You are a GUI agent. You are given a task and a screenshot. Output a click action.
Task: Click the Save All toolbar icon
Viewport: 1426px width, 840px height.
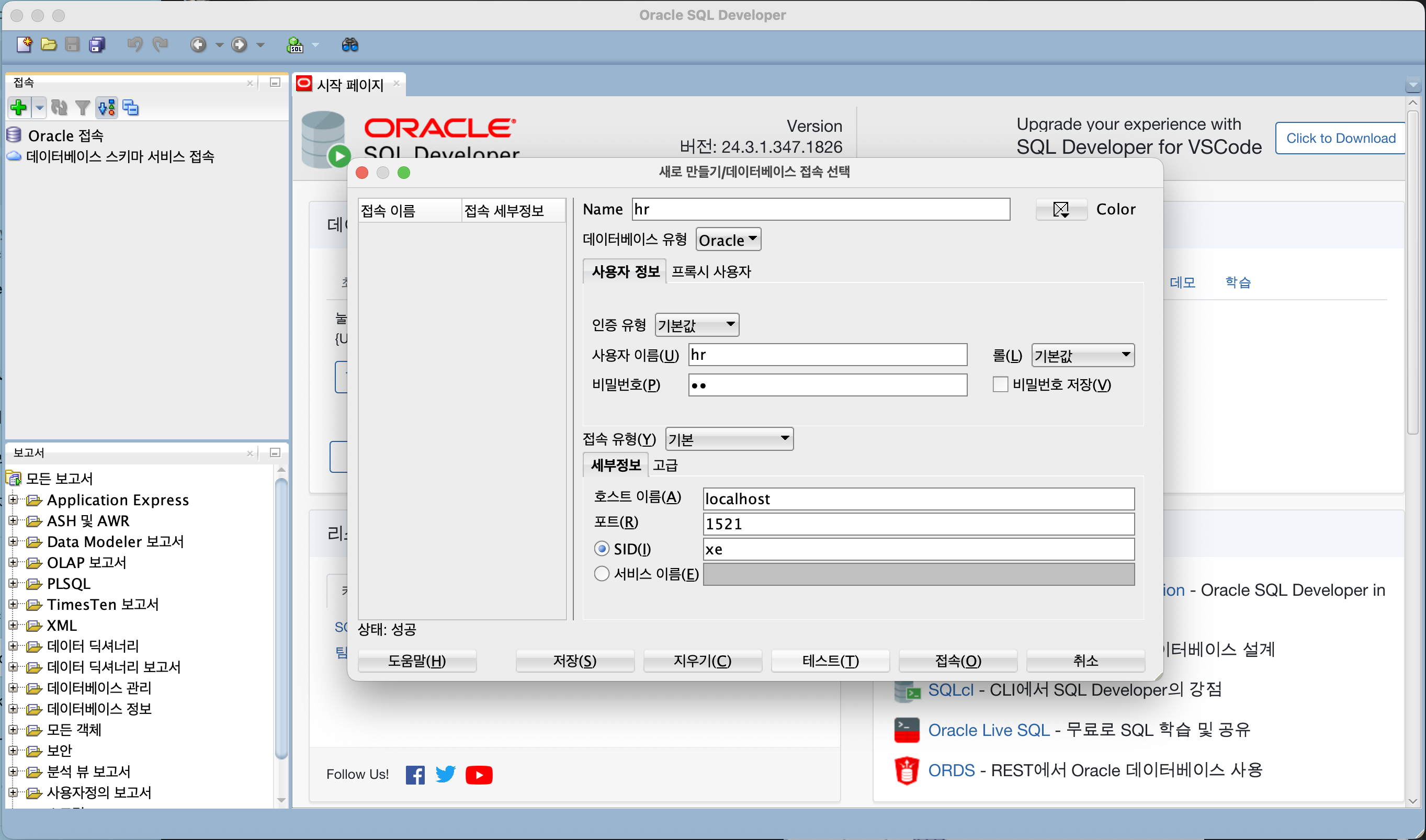click(97, 44)
